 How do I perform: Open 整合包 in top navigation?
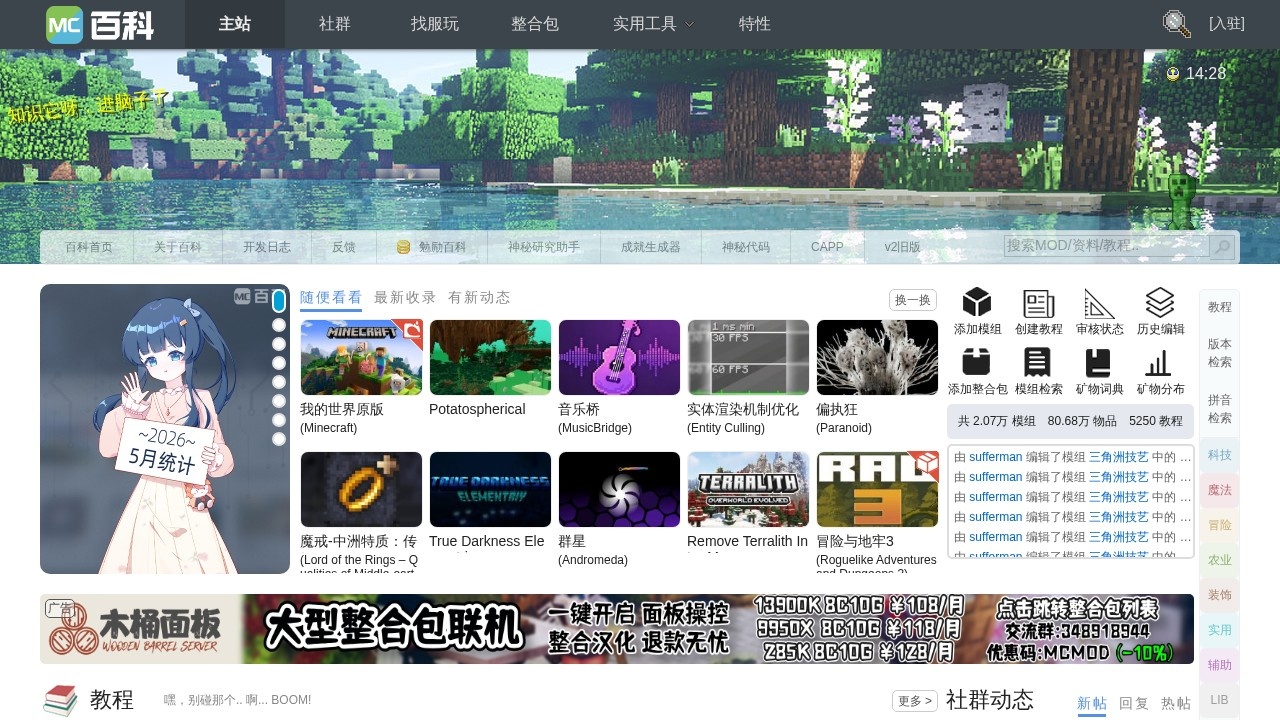point(535,24)
